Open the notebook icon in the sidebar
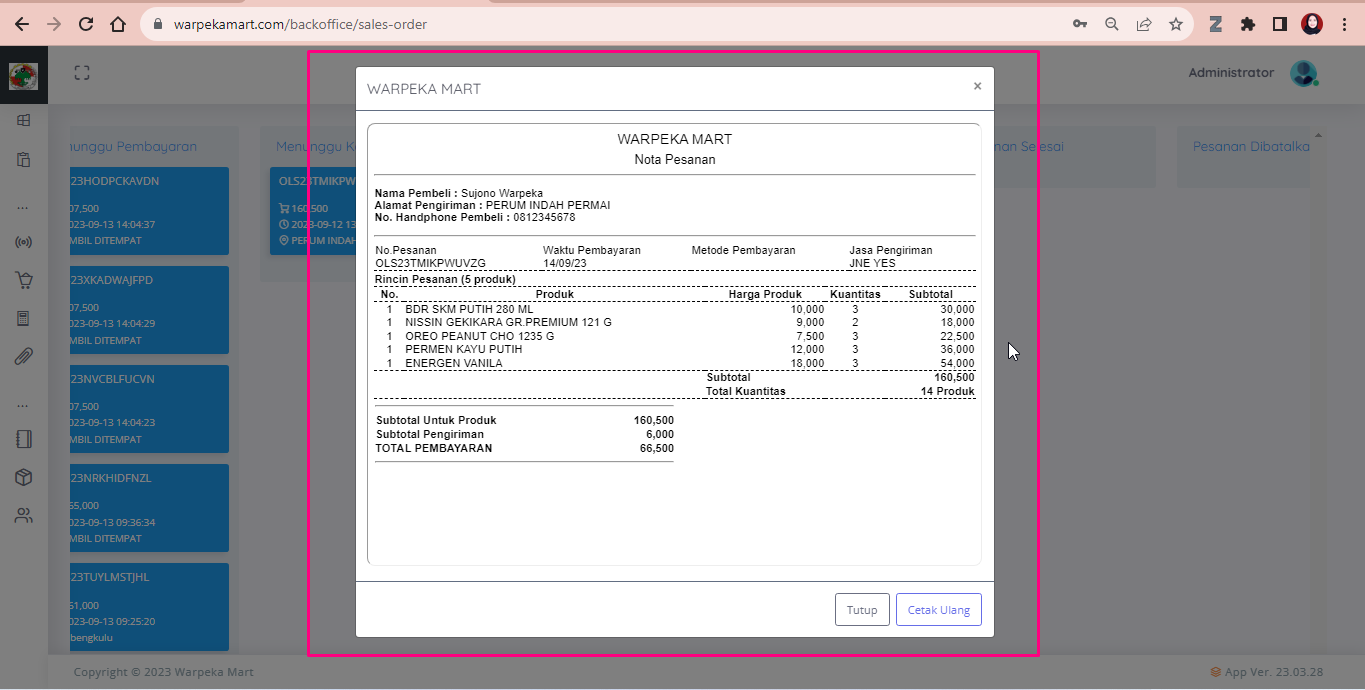 tap(24, 439)
